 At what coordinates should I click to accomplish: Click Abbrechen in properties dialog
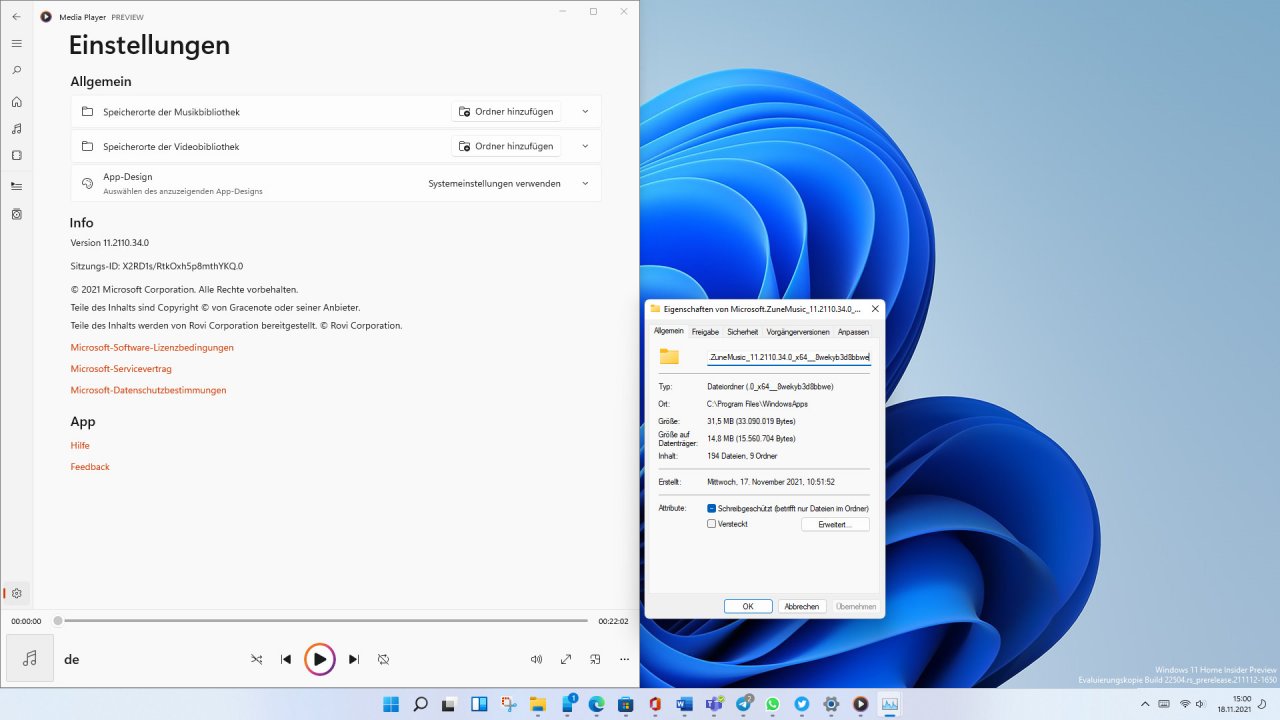802,606
